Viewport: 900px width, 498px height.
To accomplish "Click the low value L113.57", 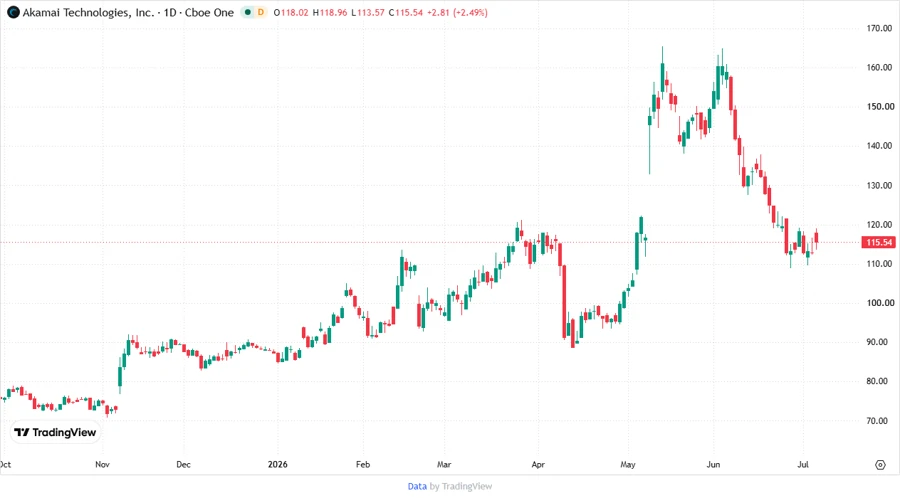I will [368, 12].
